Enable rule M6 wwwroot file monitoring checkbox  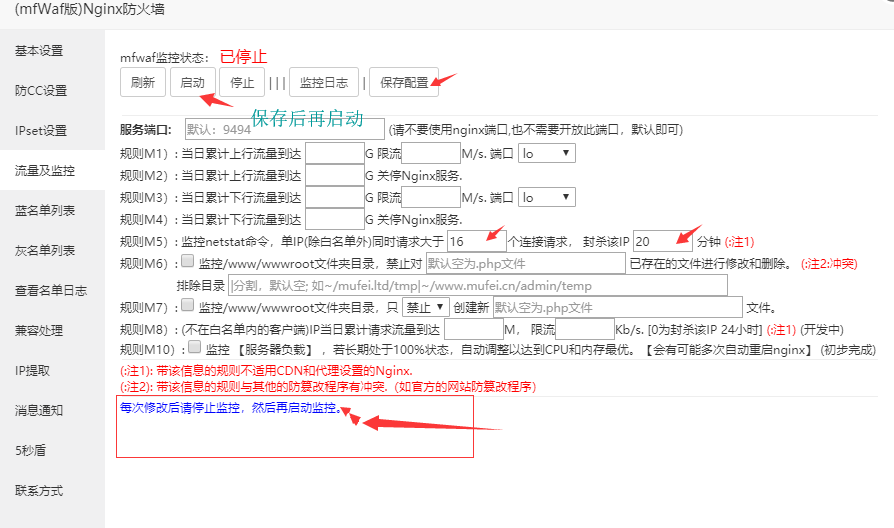point(188,263)
